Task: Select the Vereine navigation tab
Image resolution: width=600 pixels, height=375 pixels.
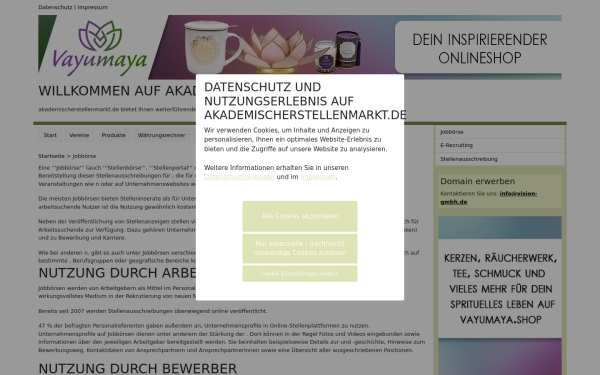Action: (79, 135)
